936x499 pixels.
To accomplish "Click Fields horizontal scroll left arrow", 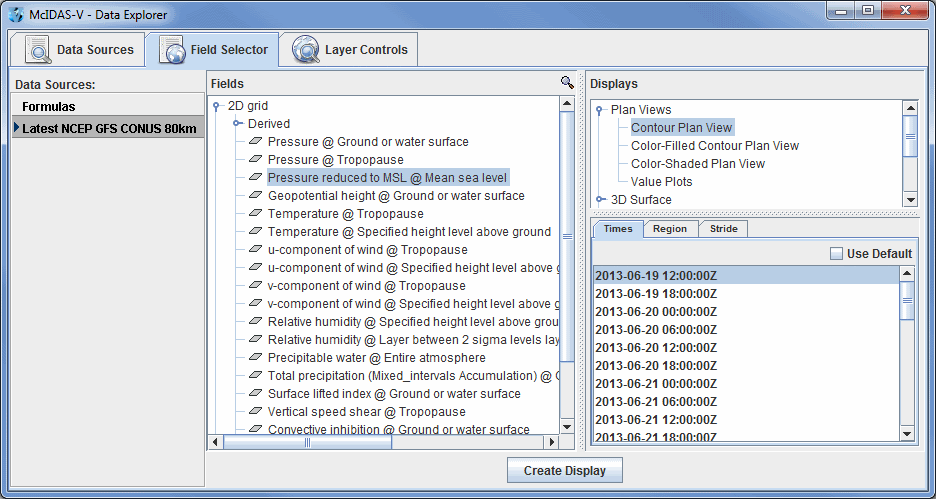I will pyautogui.click(x=215, y=442).
